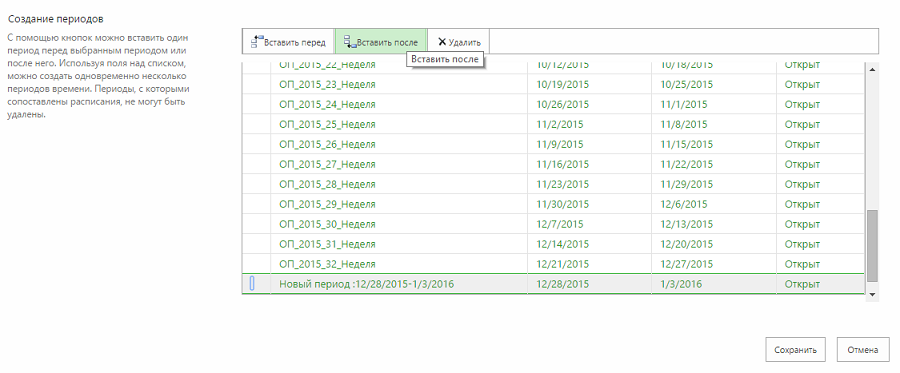Click Открыт status in Новый период row
The height and width of the screenshot is (373, 900).
802,284
